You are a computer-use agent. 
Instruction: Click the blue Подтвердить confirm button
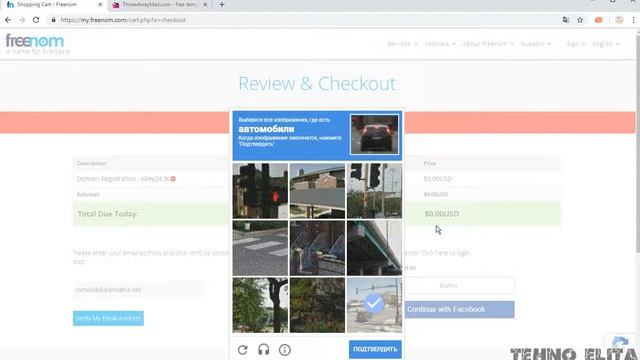pyautogui.click(x=375, y=349)
